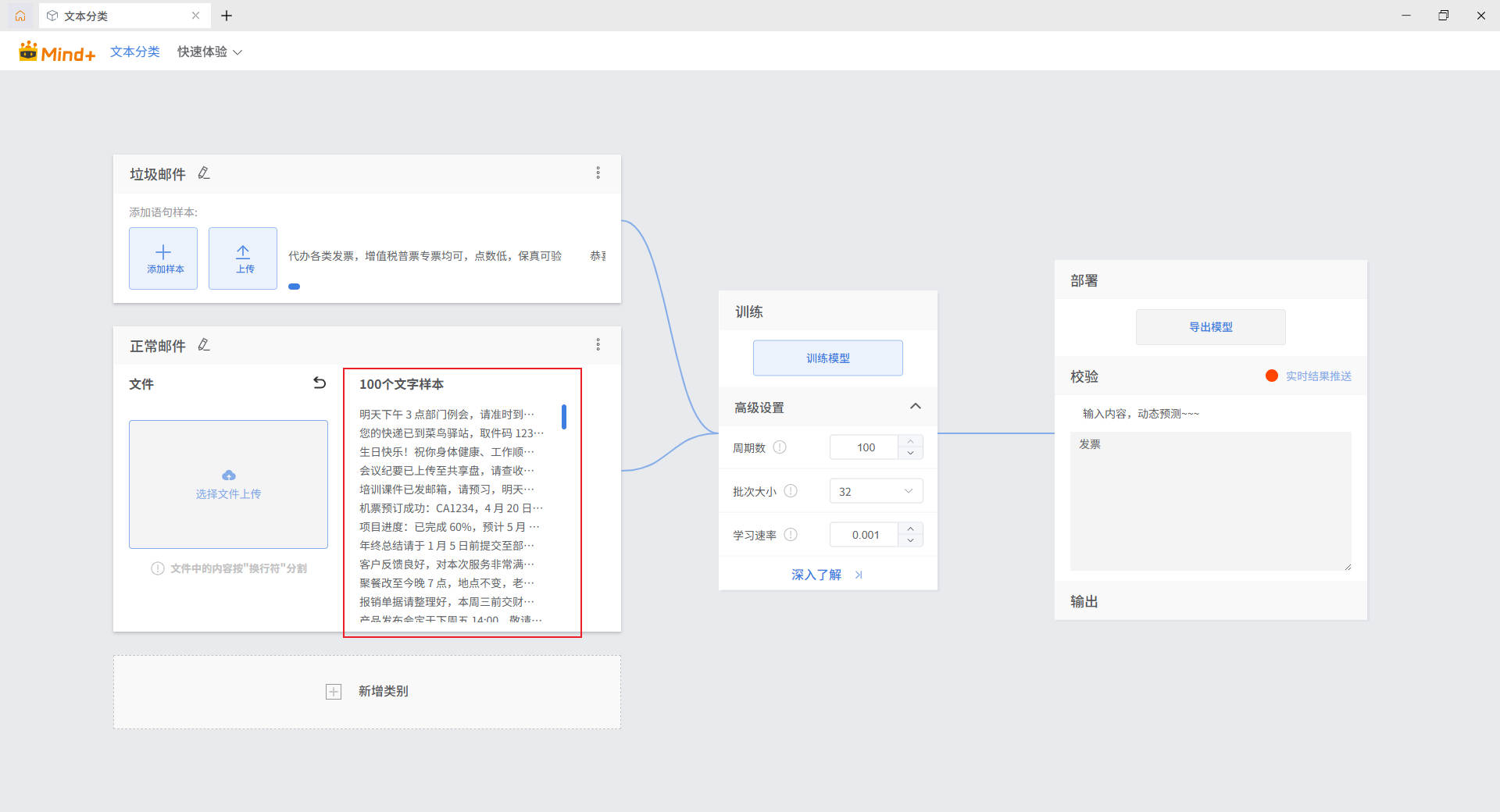Click the info icon beside 文件中的内容按
This screenshot has height=812, width=1500.
[x=158, y=568]
